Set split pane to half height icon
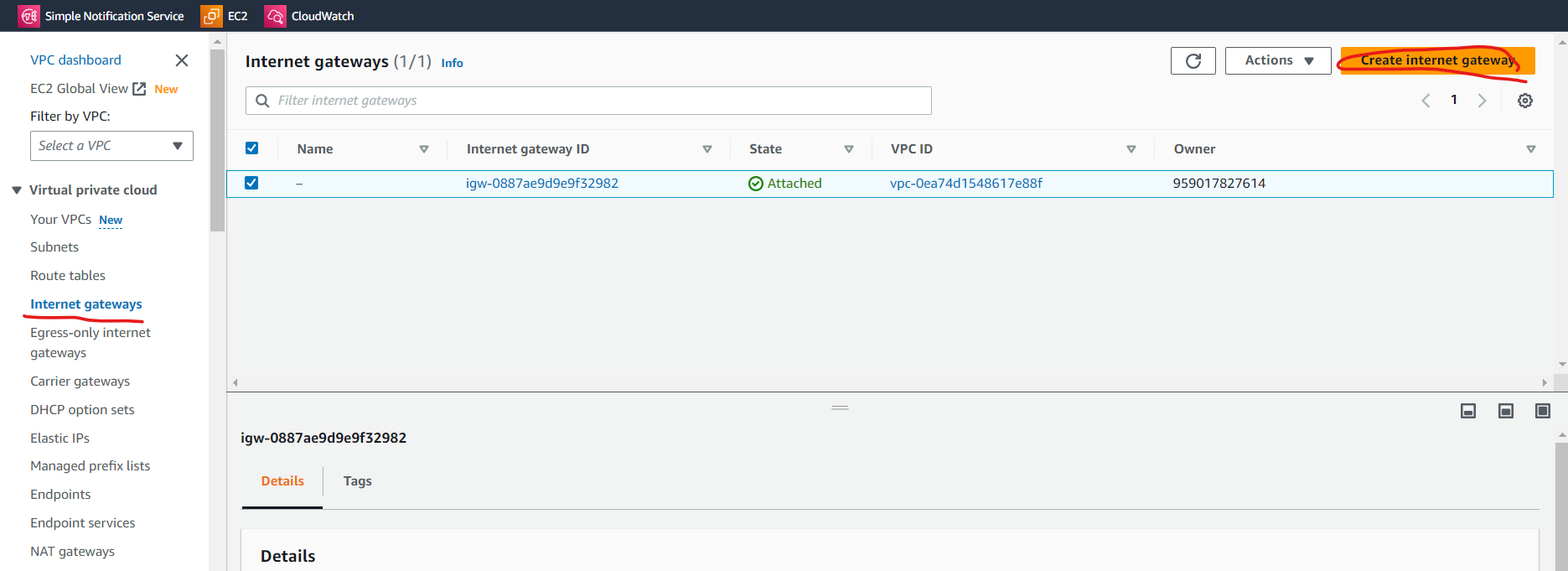This screenshot has height=571, width=1568. click(1506, 411)
